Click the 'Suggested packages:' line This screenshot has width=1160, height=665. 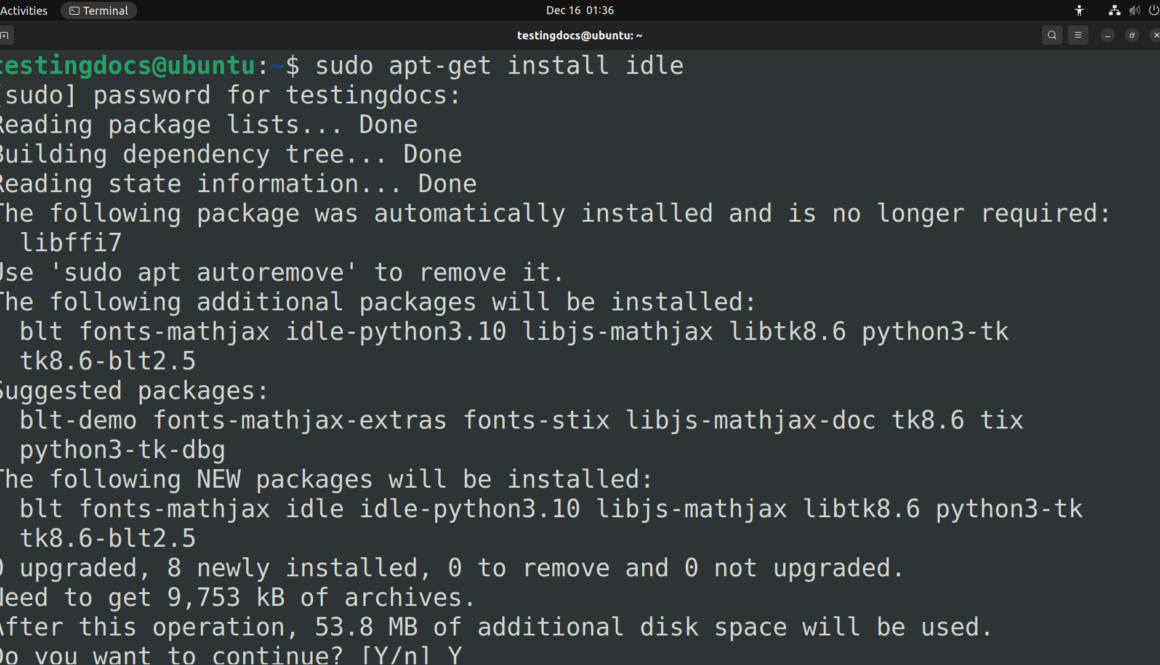132,390
